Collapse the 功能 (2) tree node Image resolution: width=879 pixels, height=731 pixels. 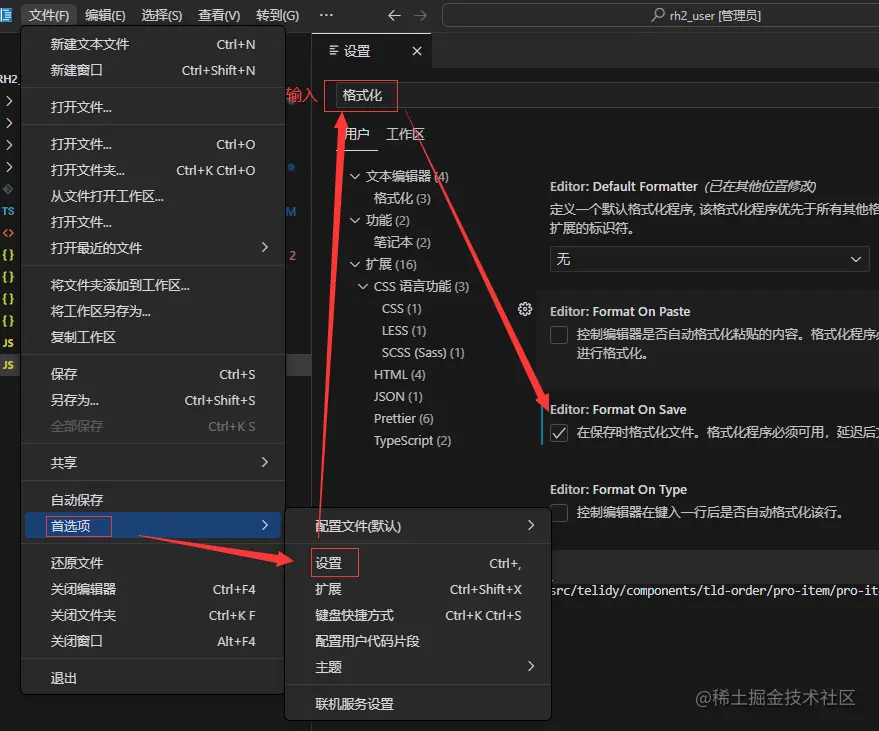[x=354, y=220]
